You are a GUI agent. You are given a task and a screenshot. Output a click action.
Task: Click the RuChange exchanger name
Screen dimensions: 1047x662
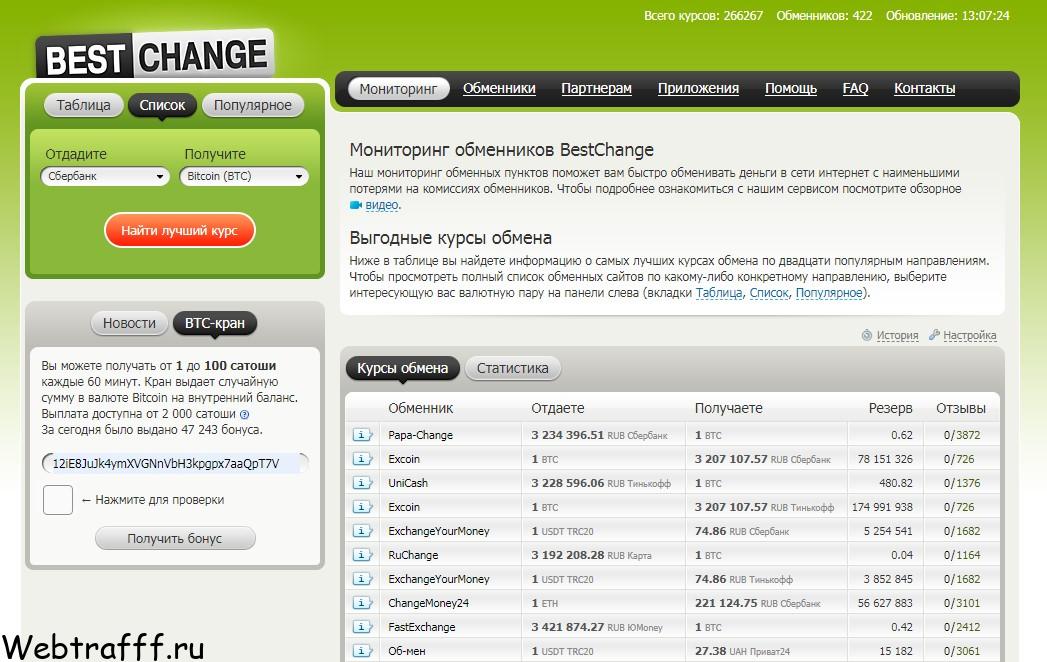pyautogui.click(x=413, y=555)
